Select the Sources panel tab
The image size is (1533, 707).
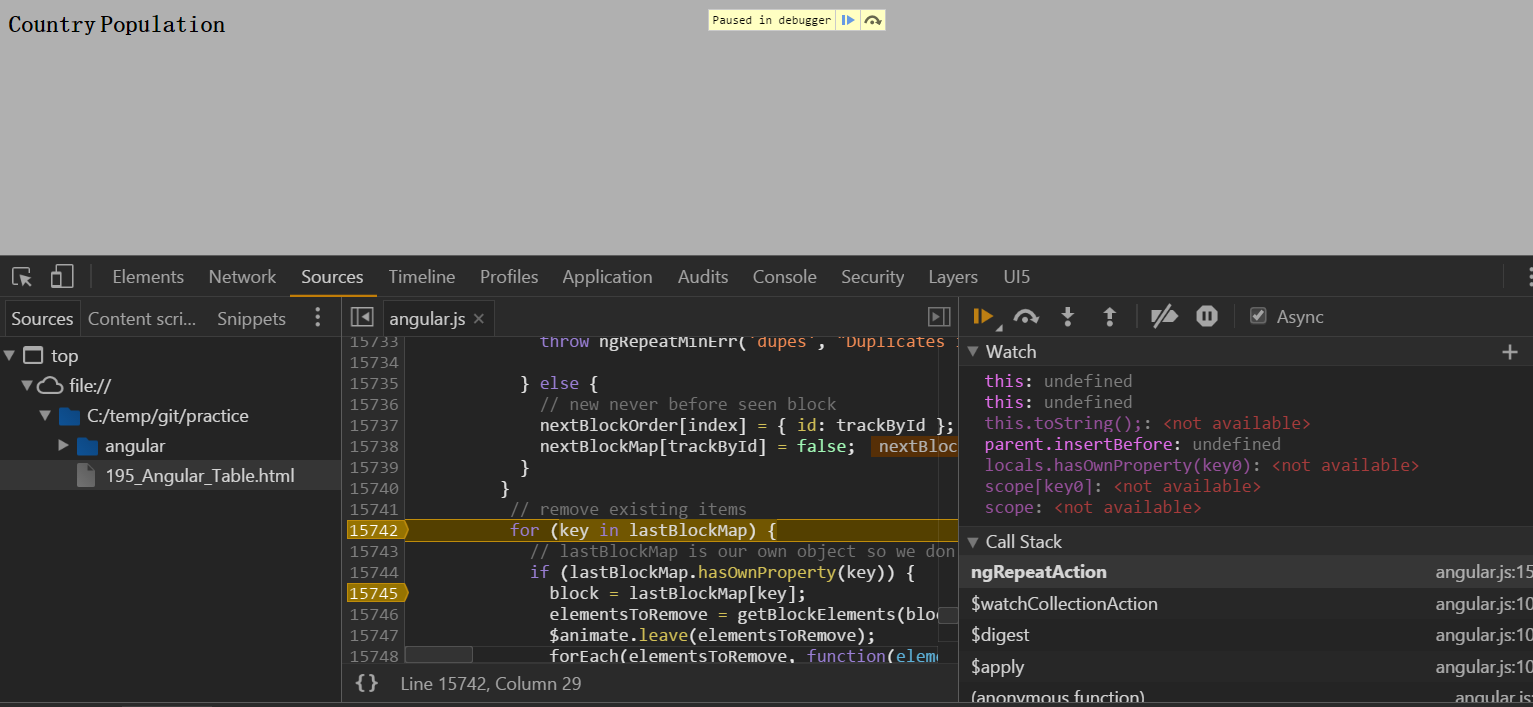click(x=332, y=277)
